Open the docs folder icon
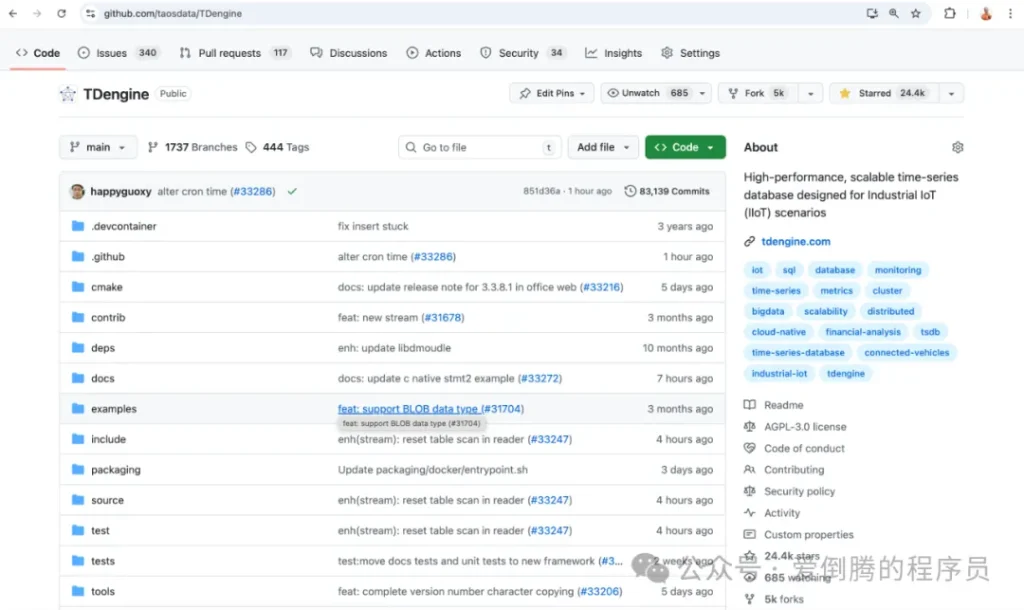 pyautogui.click(x=78, y=378)
